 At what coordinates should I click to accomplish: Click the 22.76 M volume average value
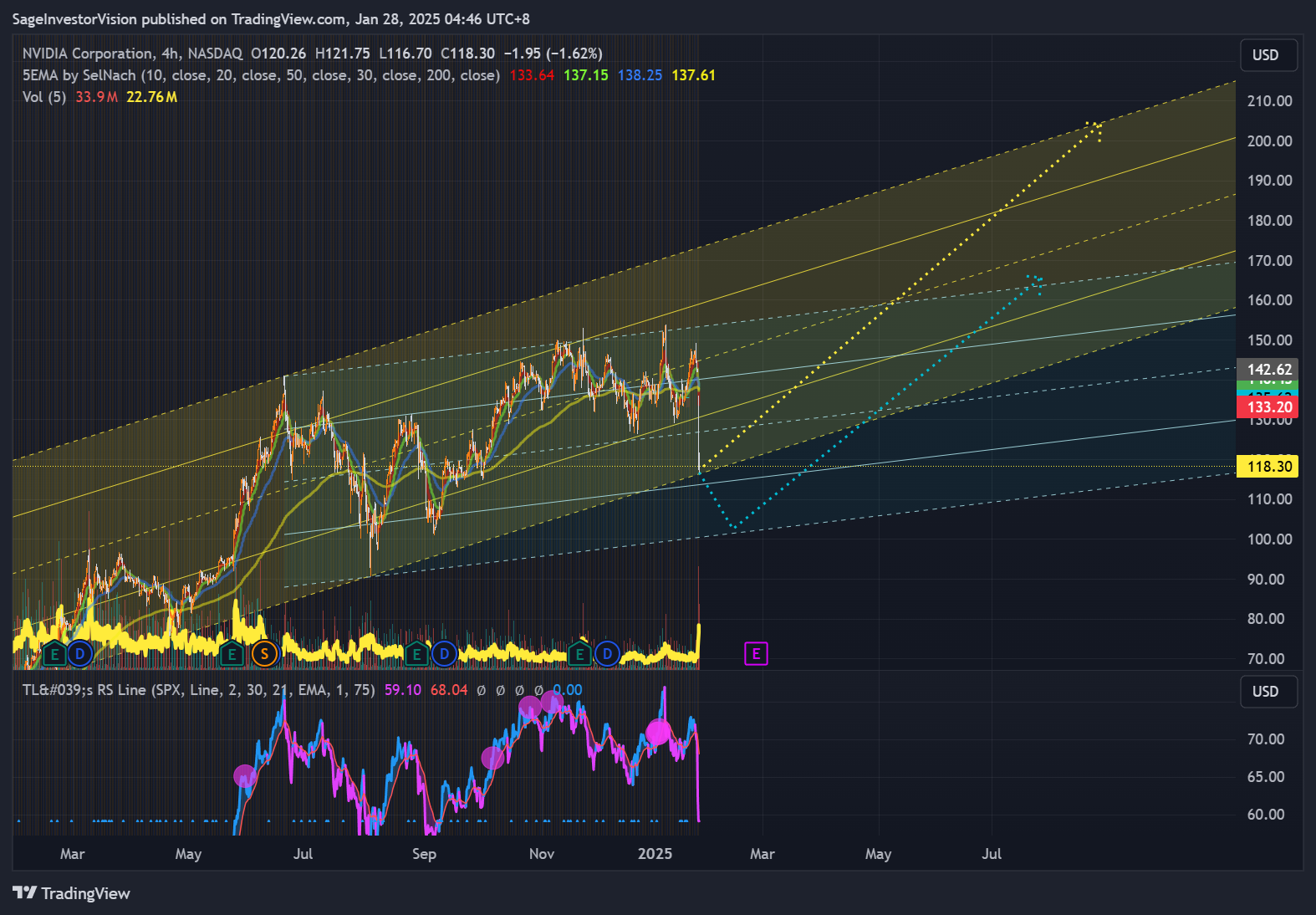tap(151, 97)
